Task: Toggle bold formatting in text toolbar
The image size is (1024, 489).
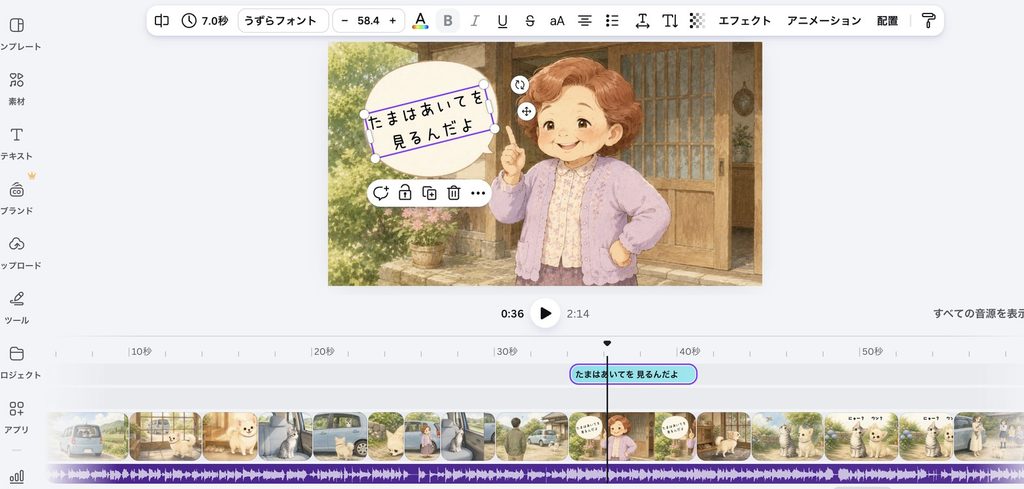Action: click(447, 21)
